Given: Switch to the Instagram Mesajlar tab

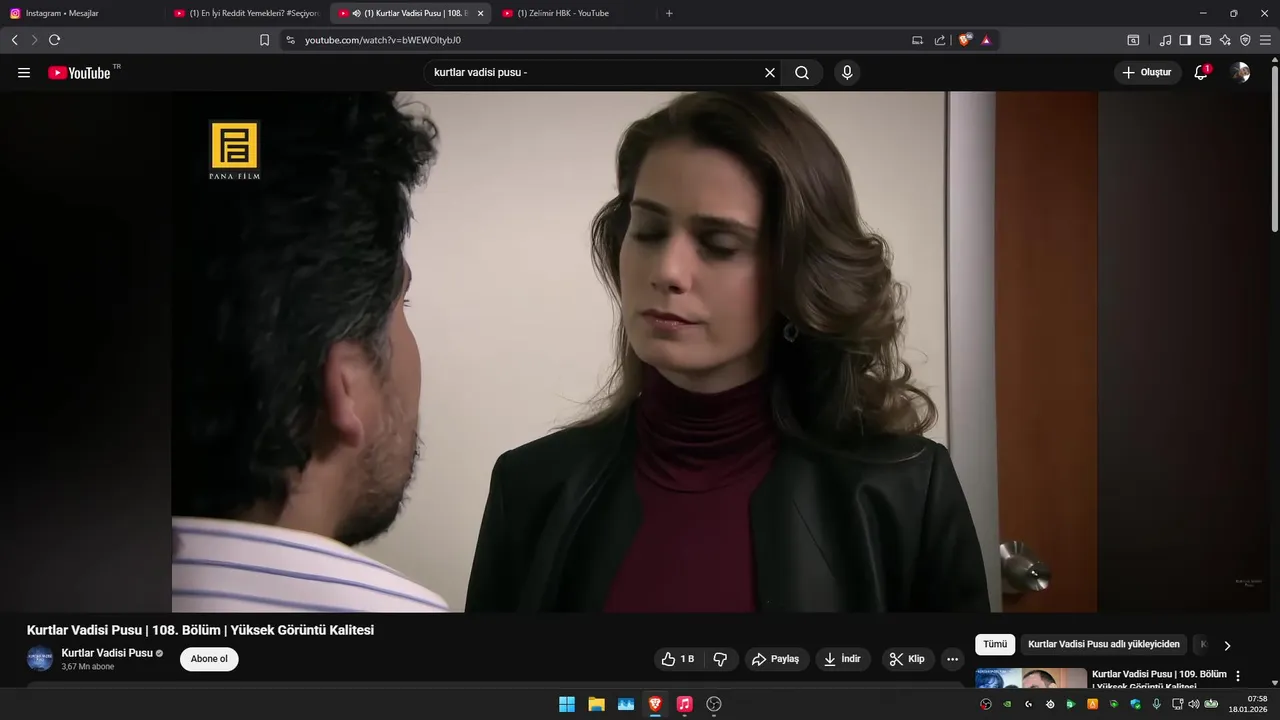Looking at the screenshot, I should 80,13.
